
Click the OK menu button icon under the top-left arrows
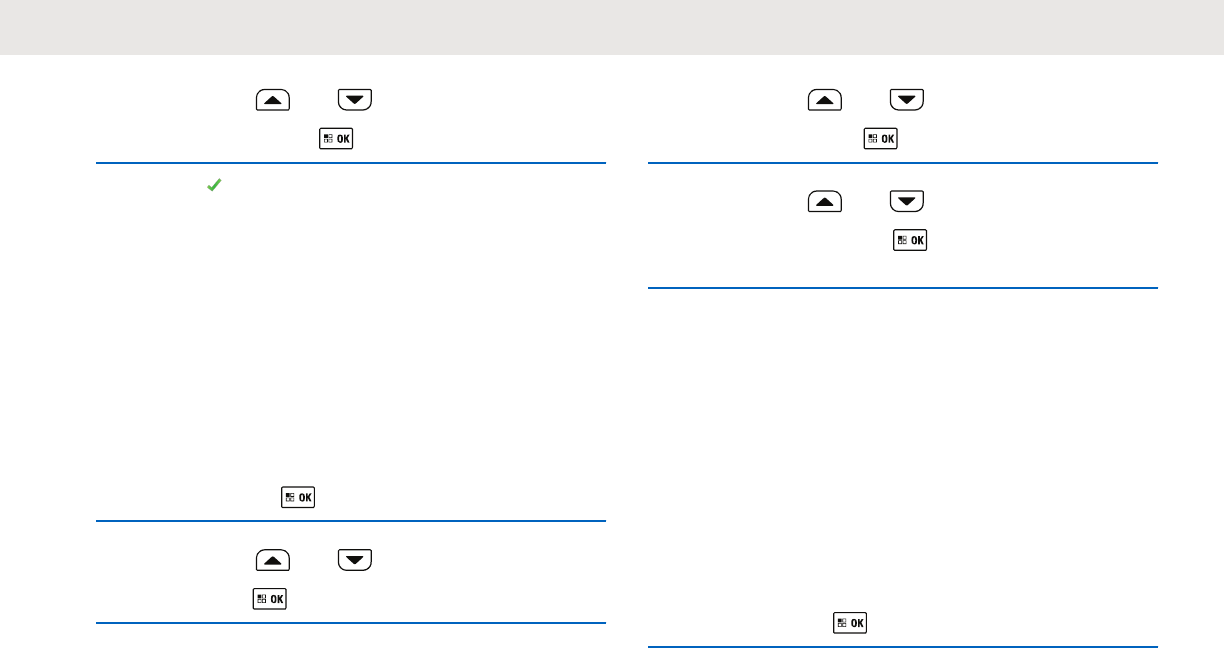point(336,138)
